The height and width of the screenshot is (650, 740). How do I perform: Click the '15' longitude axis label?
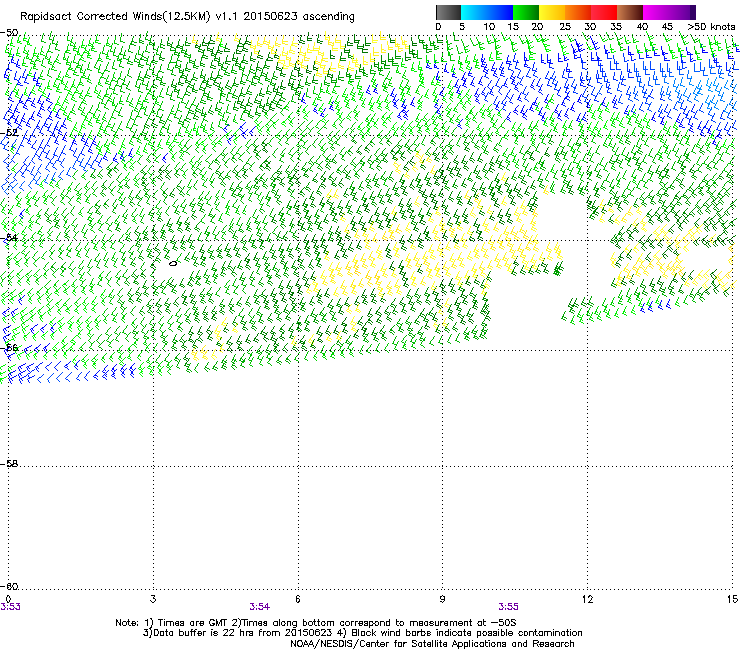732,599
